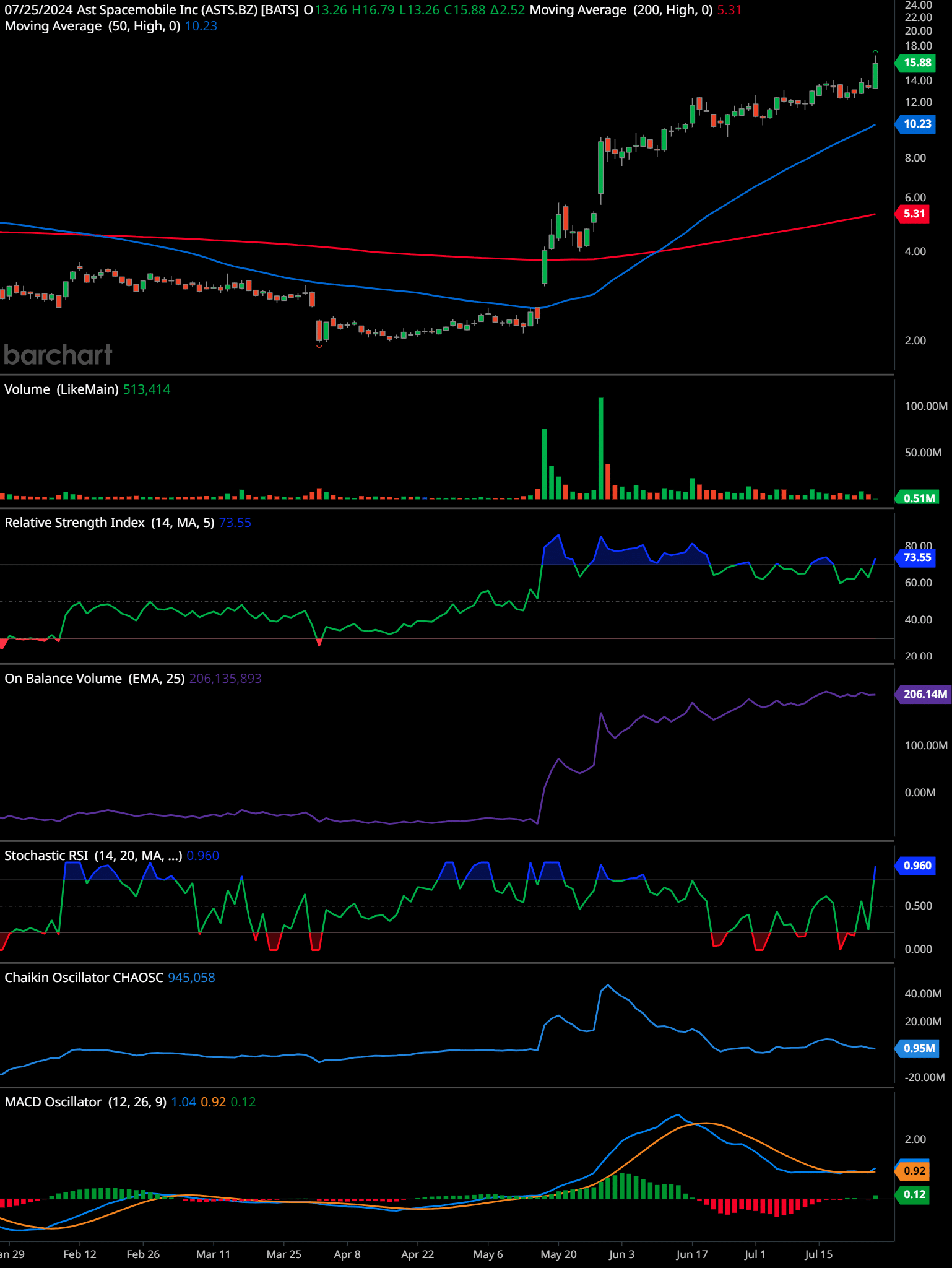Click the -20.00M Chaikin axis label
The width and height of the screenshot is (952, 1268).
click(925, 1077)
